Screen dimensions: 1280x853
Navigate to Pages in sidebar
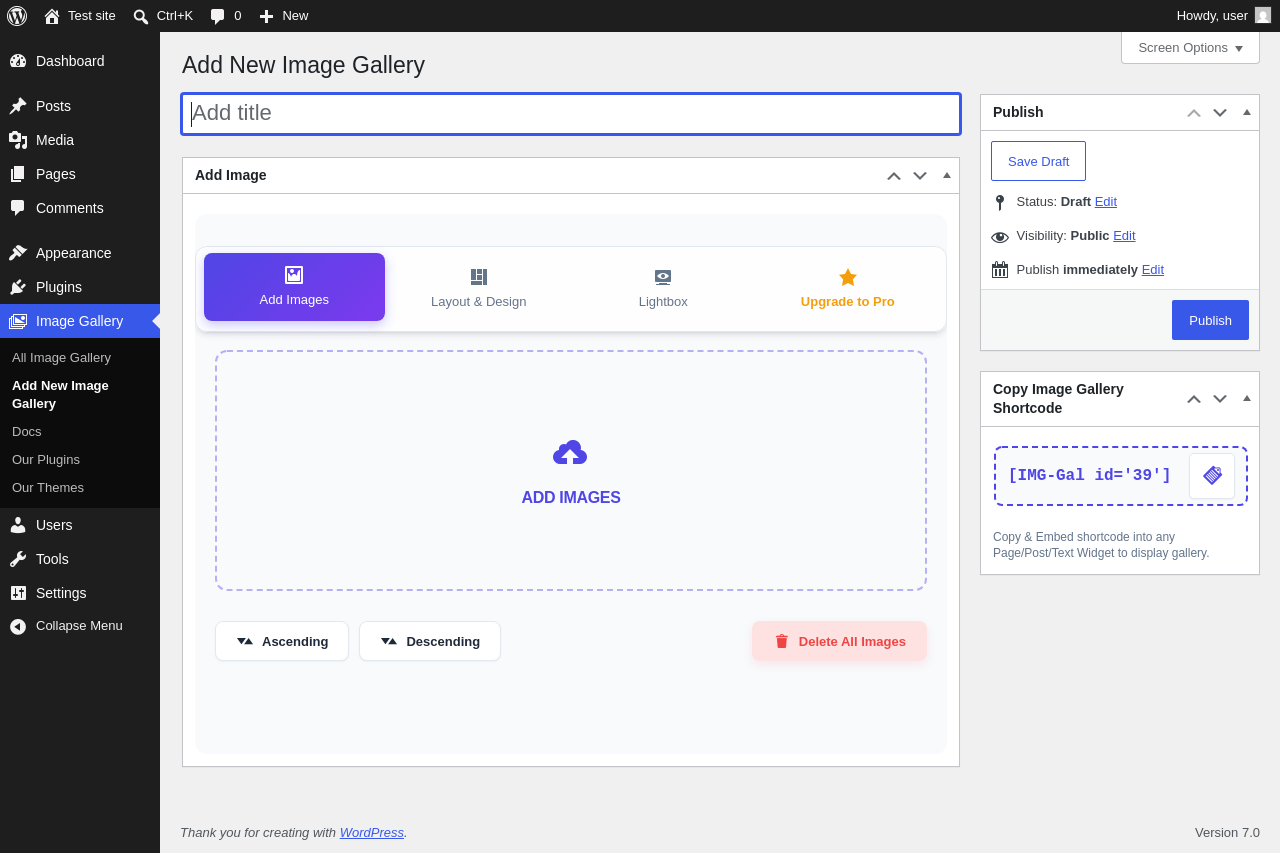80,174
